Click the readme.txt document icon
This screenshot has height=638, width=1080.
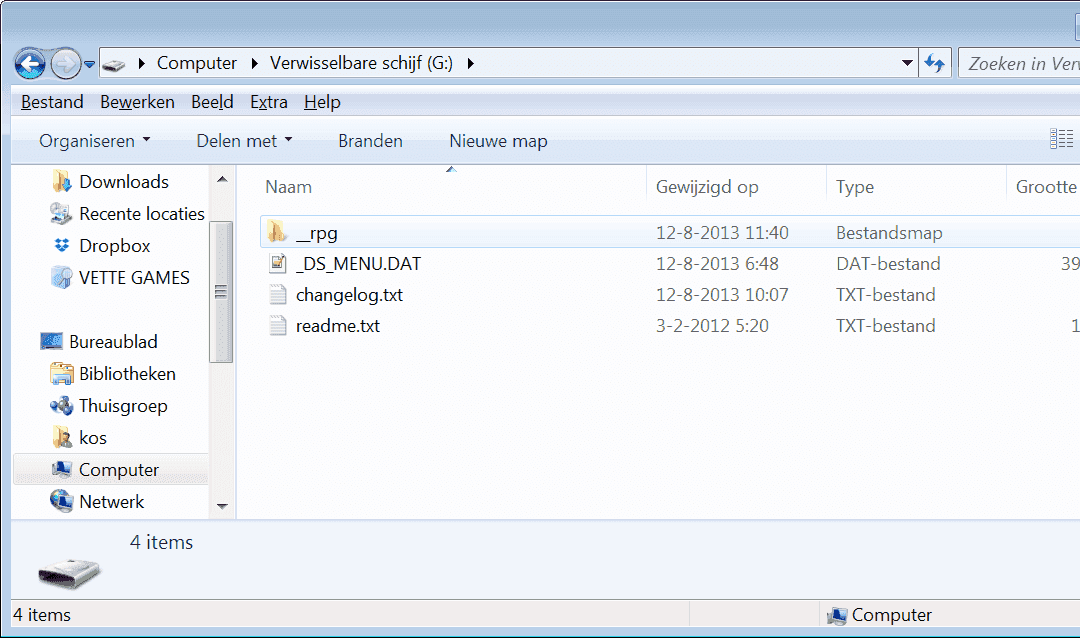[x=278, y=325]
